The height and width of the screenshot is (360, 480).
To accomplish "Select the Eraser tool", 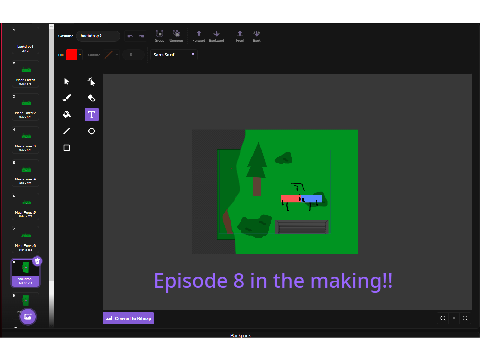I will tap(91, 98).
